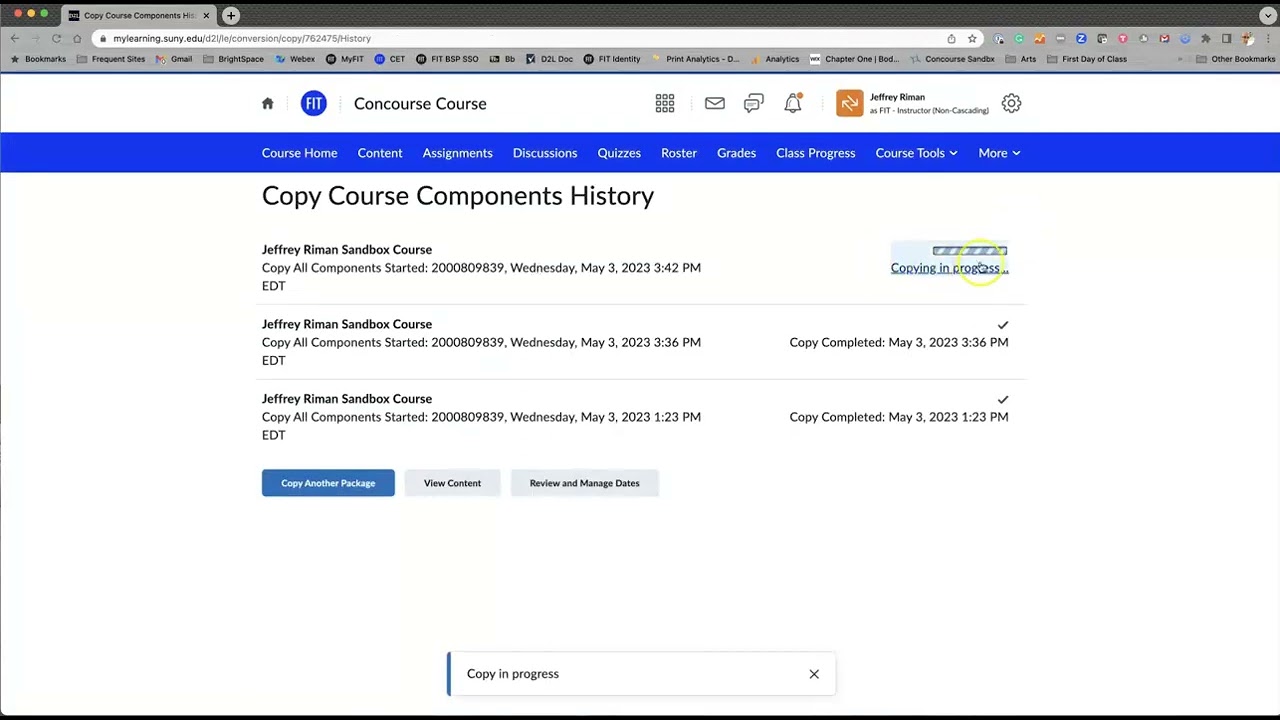1280x720 pixels.
Task: Open the FIT Identity bookmark
Action: [612, 59]
